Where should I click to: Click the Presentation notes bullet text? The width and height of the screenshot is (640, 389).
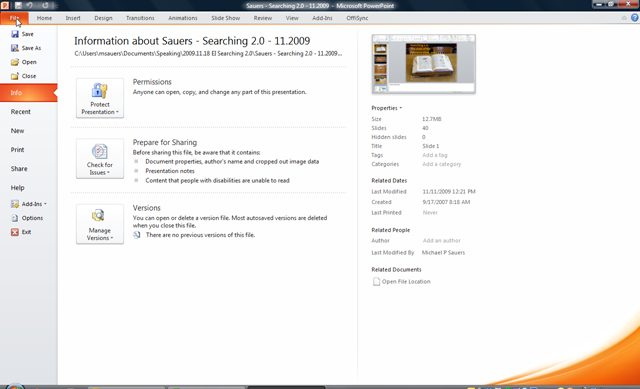[x=170, y=171]
